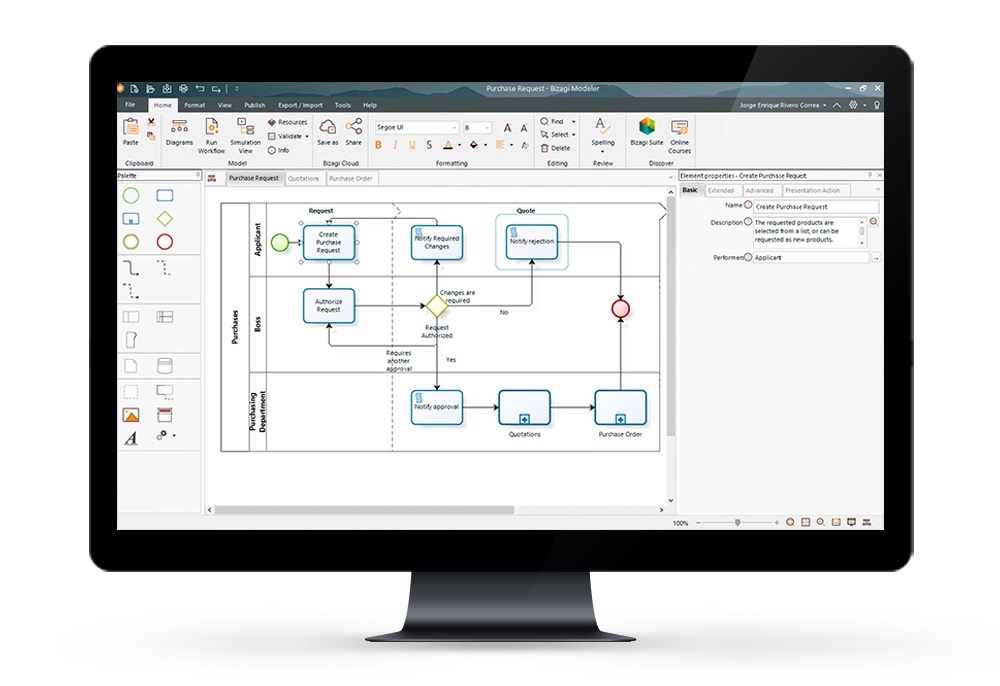The height and width of the screenshot is (686, 1000).
Task: Pick the End Event red circle in the Palette
Action: click(x=165, y=241)
